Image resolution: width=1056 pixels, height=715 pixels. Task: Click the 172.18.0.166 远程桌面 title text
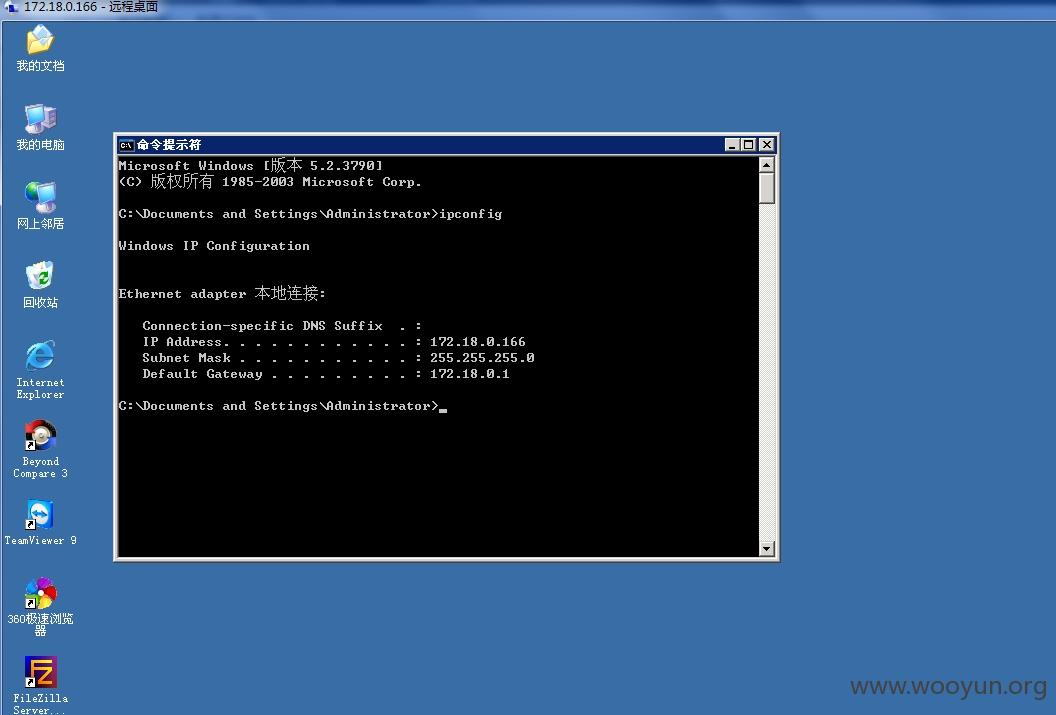pos(91,7)
